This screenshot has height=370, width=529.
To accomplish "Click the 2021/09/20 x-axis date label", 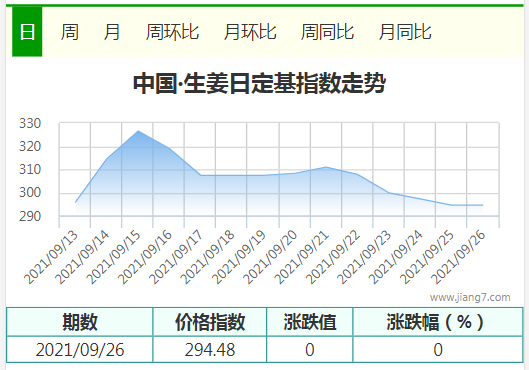I will coord(270,257).
